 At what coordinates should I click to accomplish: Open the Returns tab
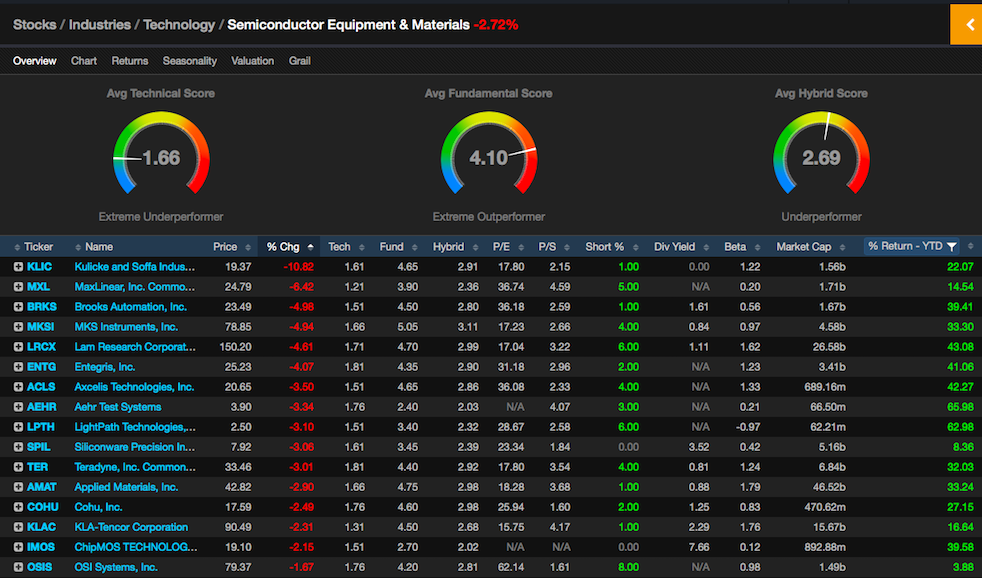click(x=130, y=61)
